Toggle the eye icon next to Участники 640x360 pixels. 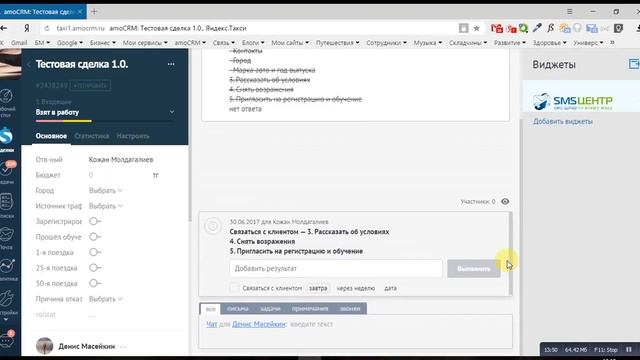505,201
